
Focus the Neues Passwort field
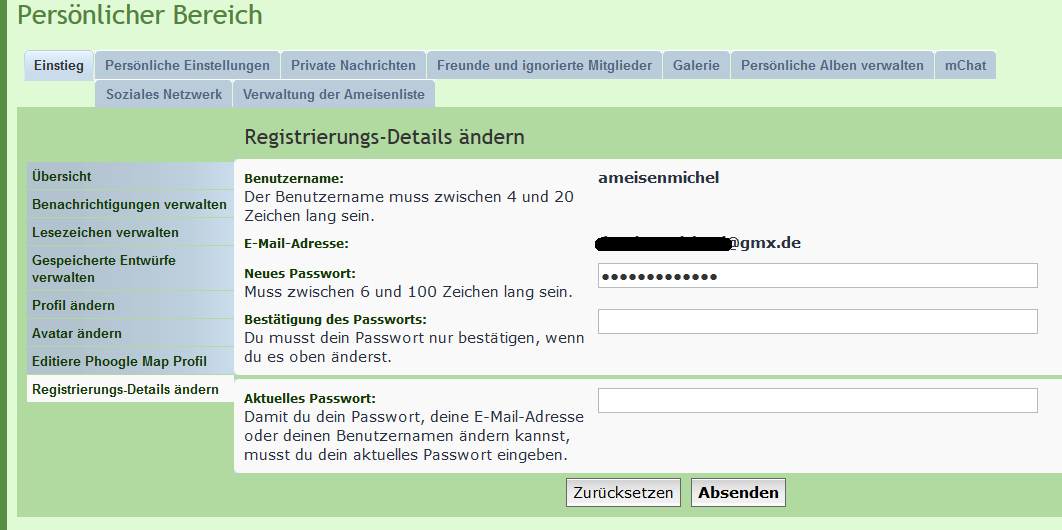pyautogui.click(x=817, y=276)
